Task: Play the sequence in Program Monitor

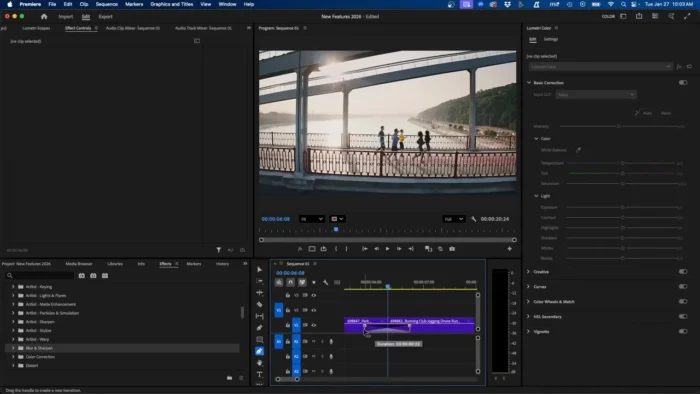Action: pyautogui.click(x=388, y=249)
